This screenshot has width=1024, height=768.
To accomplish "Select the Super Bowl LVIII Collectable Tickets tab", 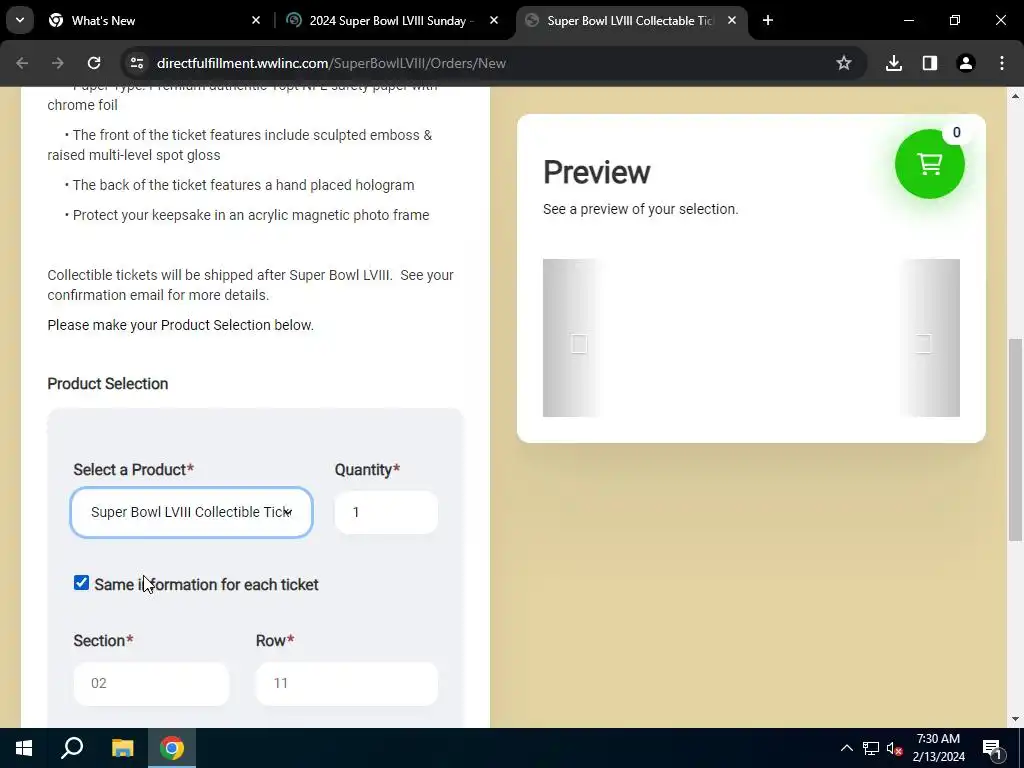I will point(632,21).
